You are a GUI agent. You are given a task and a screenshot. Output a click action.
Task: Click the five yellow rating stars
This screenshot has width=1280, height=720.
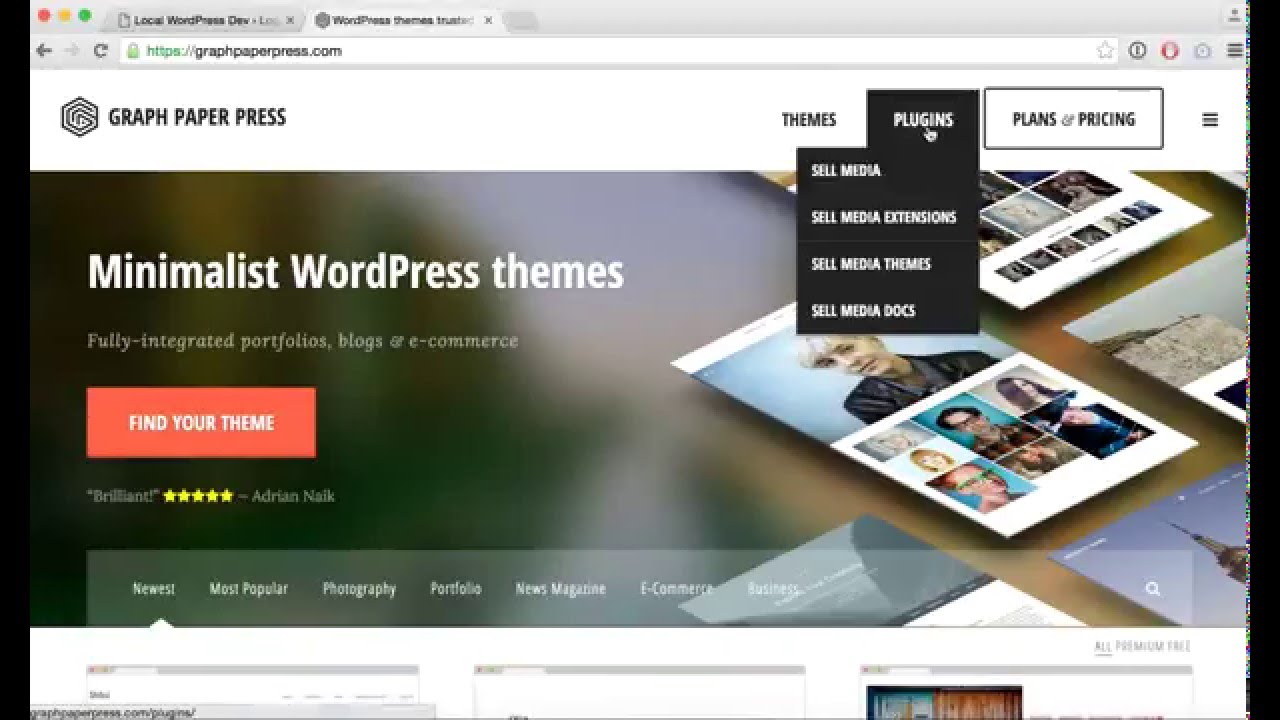point(198,496)
